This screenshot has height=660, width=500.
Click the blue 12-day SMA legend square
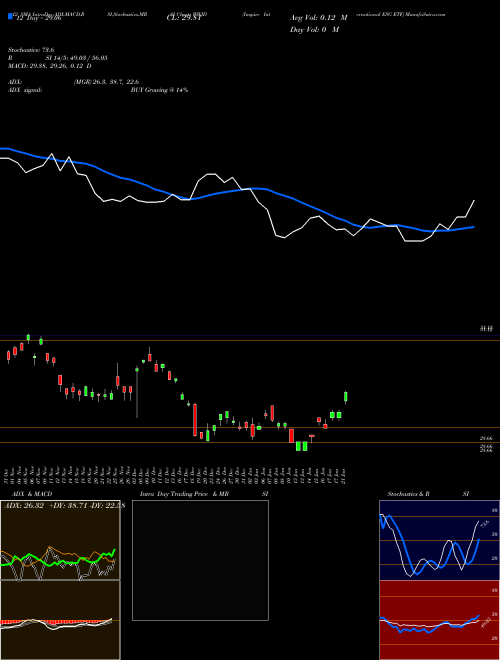point(10,17)
